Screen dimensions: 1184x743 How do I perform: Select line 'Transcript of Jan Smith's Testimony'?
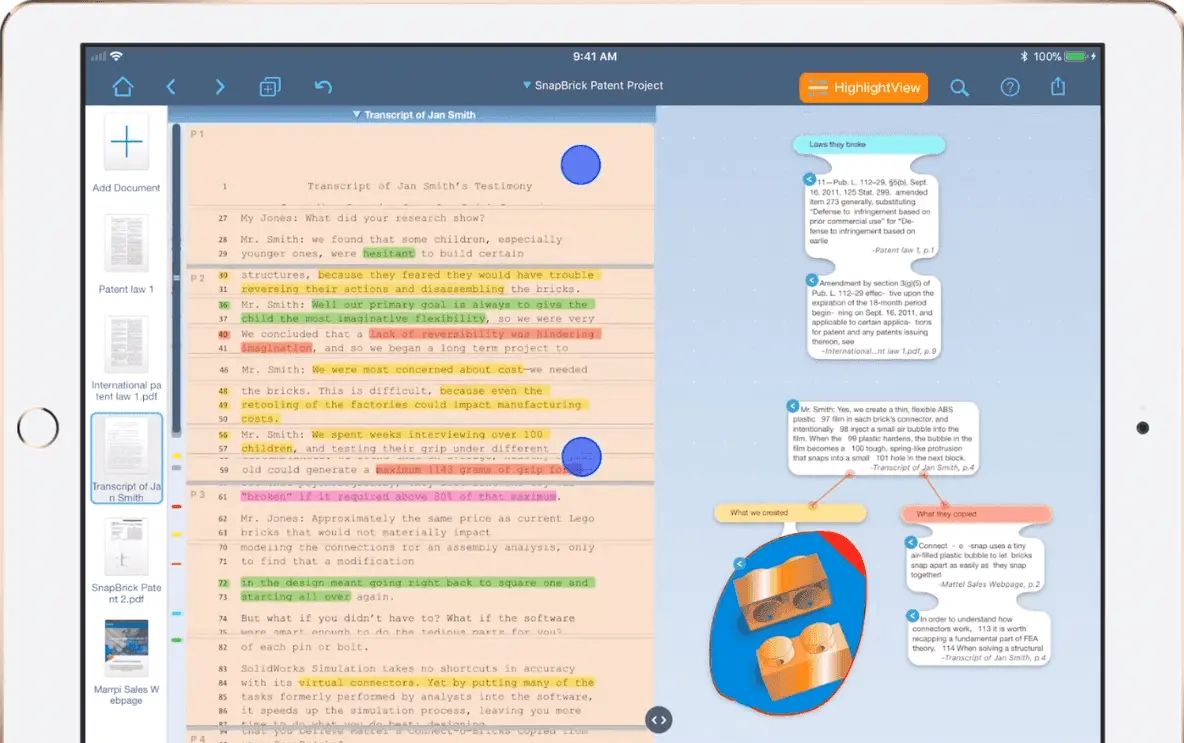point(420,187)
